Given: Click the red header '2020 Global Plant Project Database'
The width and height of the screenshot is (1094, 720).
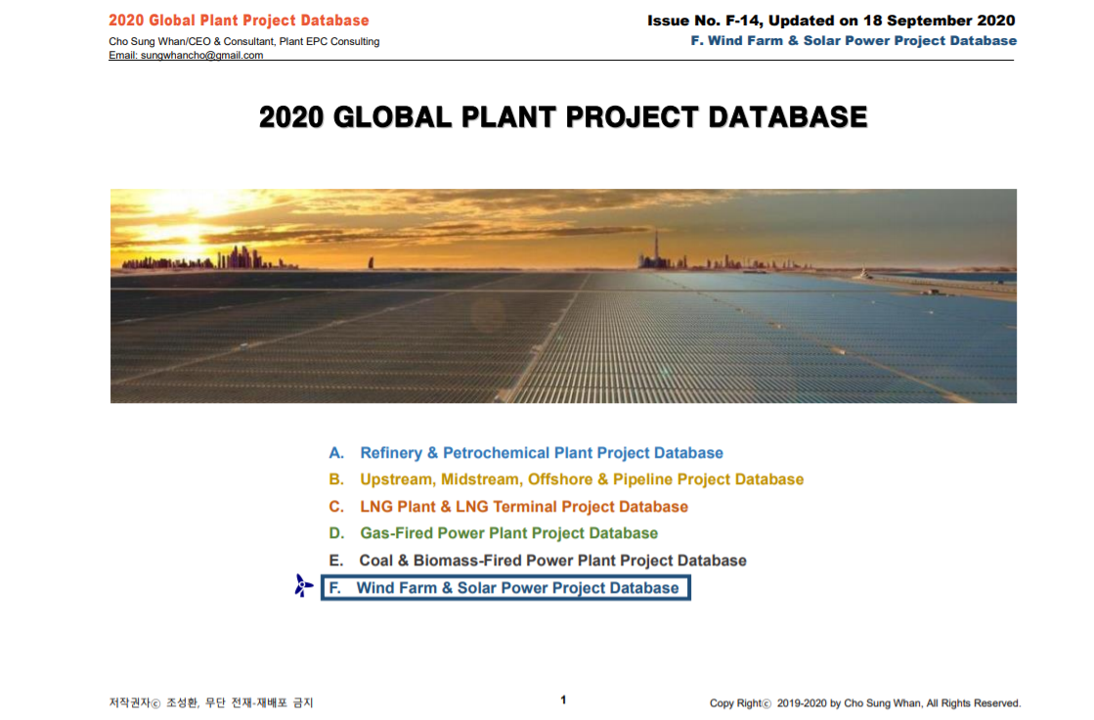Looking at the screenshot, I should pyautogui.click(x=239, y=20).
